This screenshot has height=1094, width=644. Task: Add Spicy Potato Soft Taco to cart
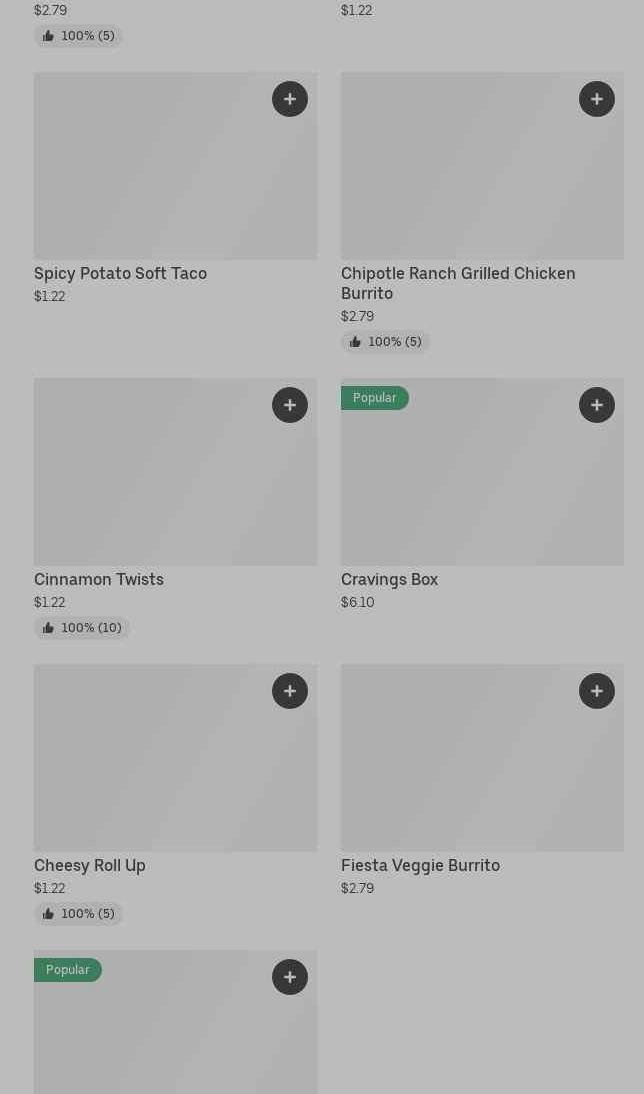290,99
